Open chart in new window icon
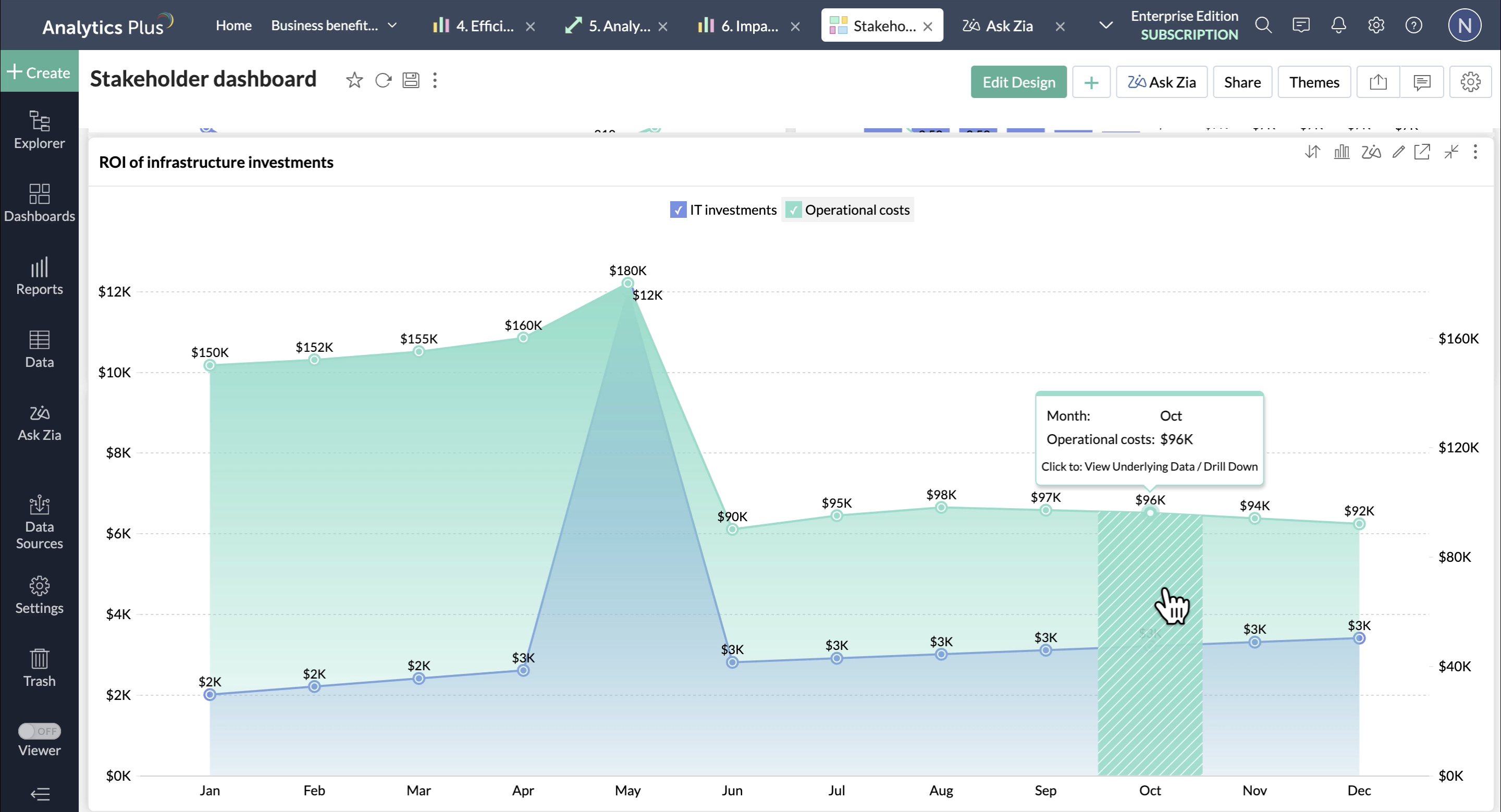Screen dimensions: 1501x812 tap(1422, 152)
